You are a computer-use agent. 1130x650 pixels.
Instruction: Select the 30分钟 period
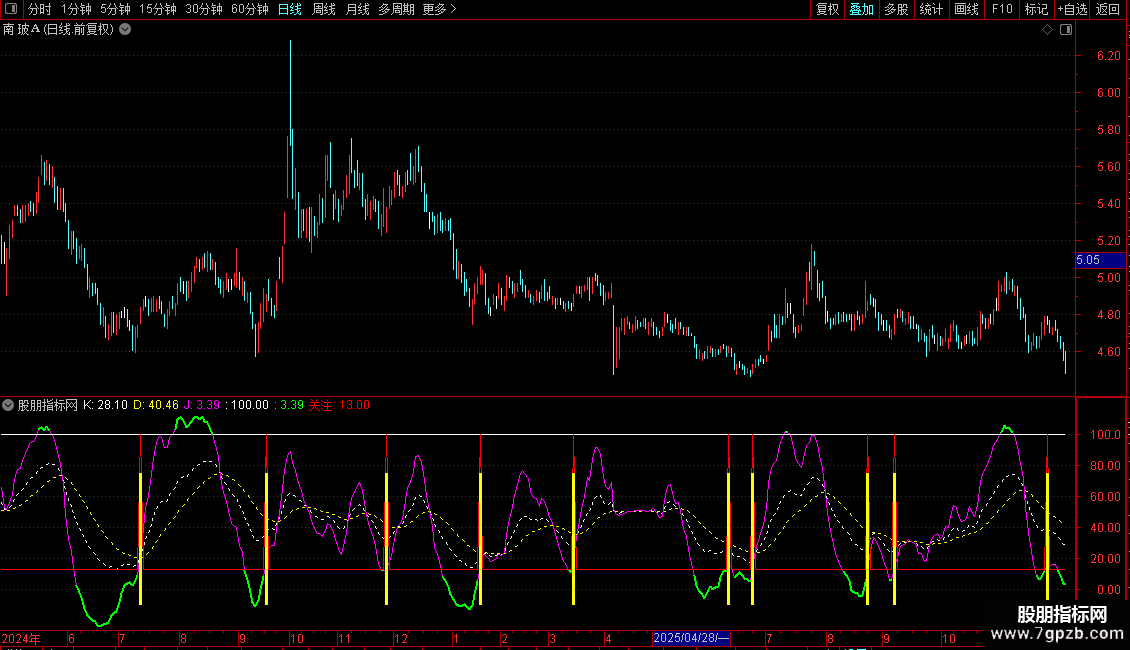tap(204, 9)
